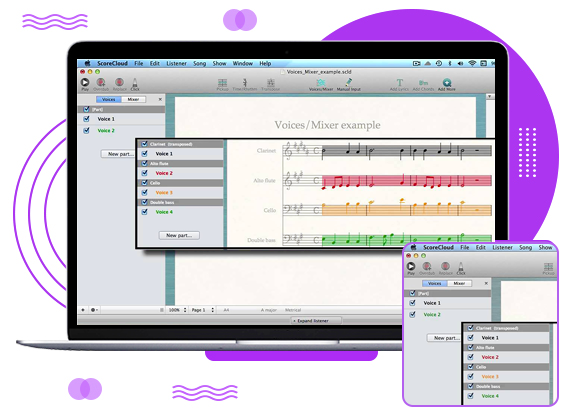Switch to the Mixer tab in laptop's sidebar
570x415 pixels.
coord(133,99)
